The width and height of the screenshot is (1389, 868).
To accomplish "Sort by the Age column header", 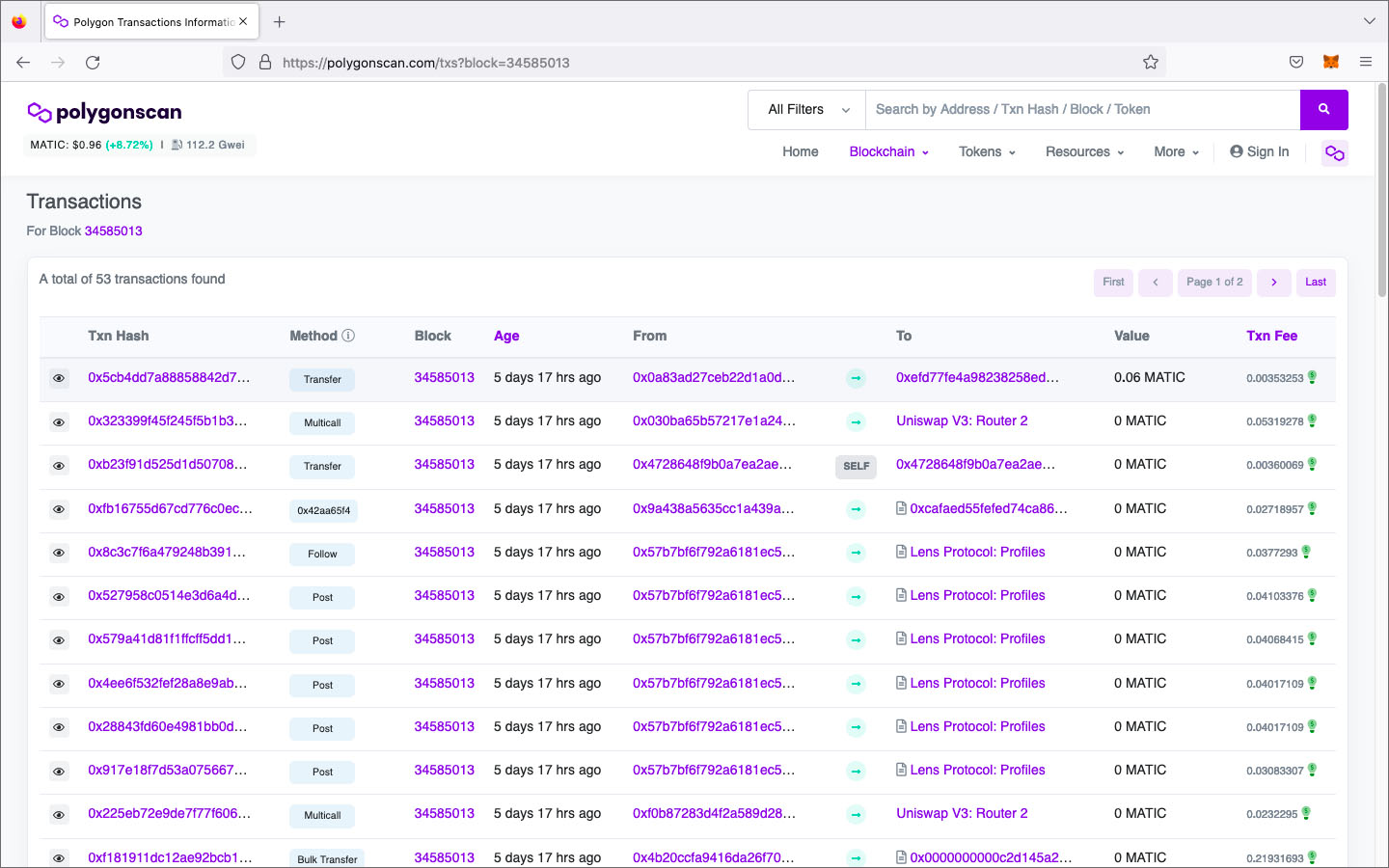I will (x=506, y=336).
